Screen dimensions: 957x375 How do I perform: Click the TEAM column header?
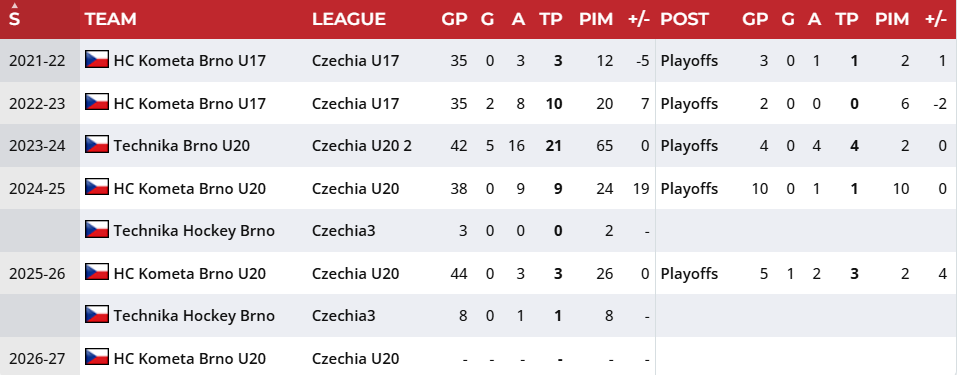[110, 19]
